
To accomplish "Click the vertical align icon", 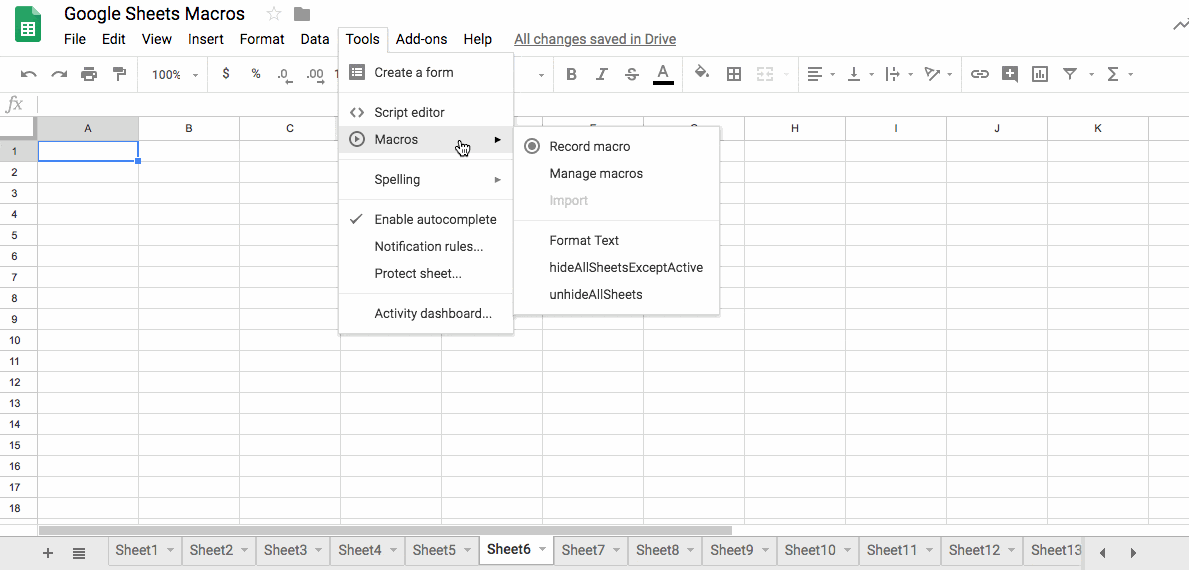I will tap(855, 74).
